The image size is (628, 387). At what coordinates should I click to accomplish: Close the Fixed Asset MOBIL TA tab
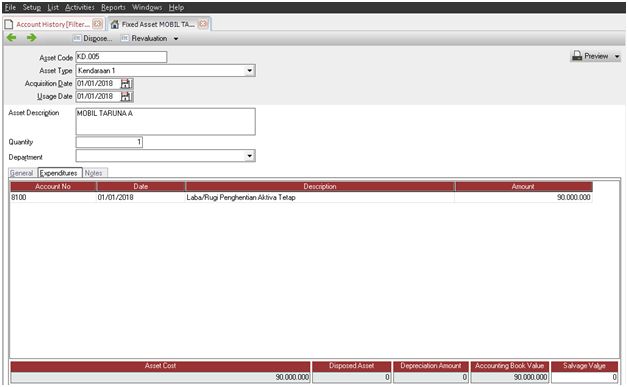(203, 24)
